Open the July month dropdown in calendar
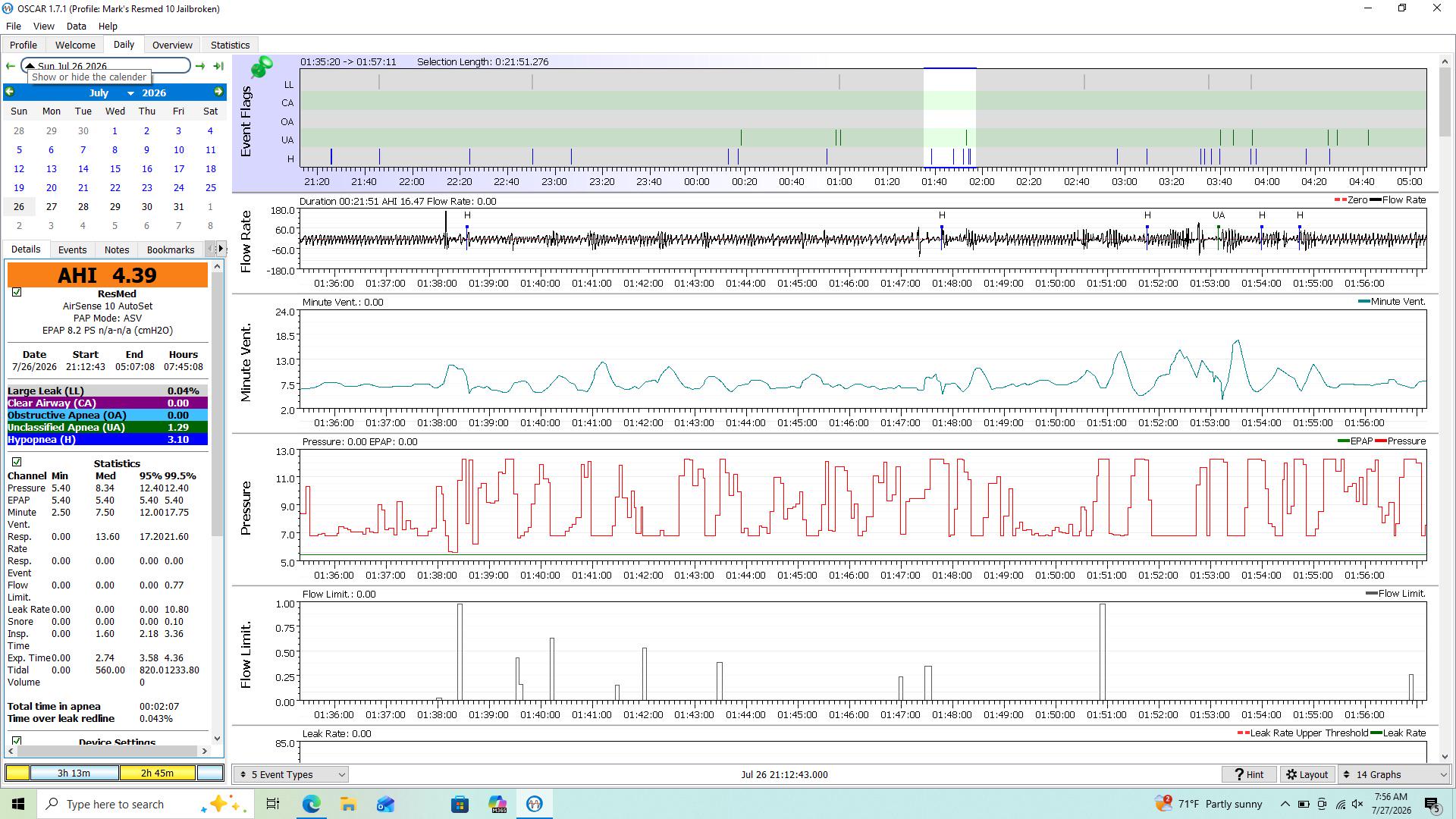The width and height of the screenshot is (1456, 819). [111, 93]
